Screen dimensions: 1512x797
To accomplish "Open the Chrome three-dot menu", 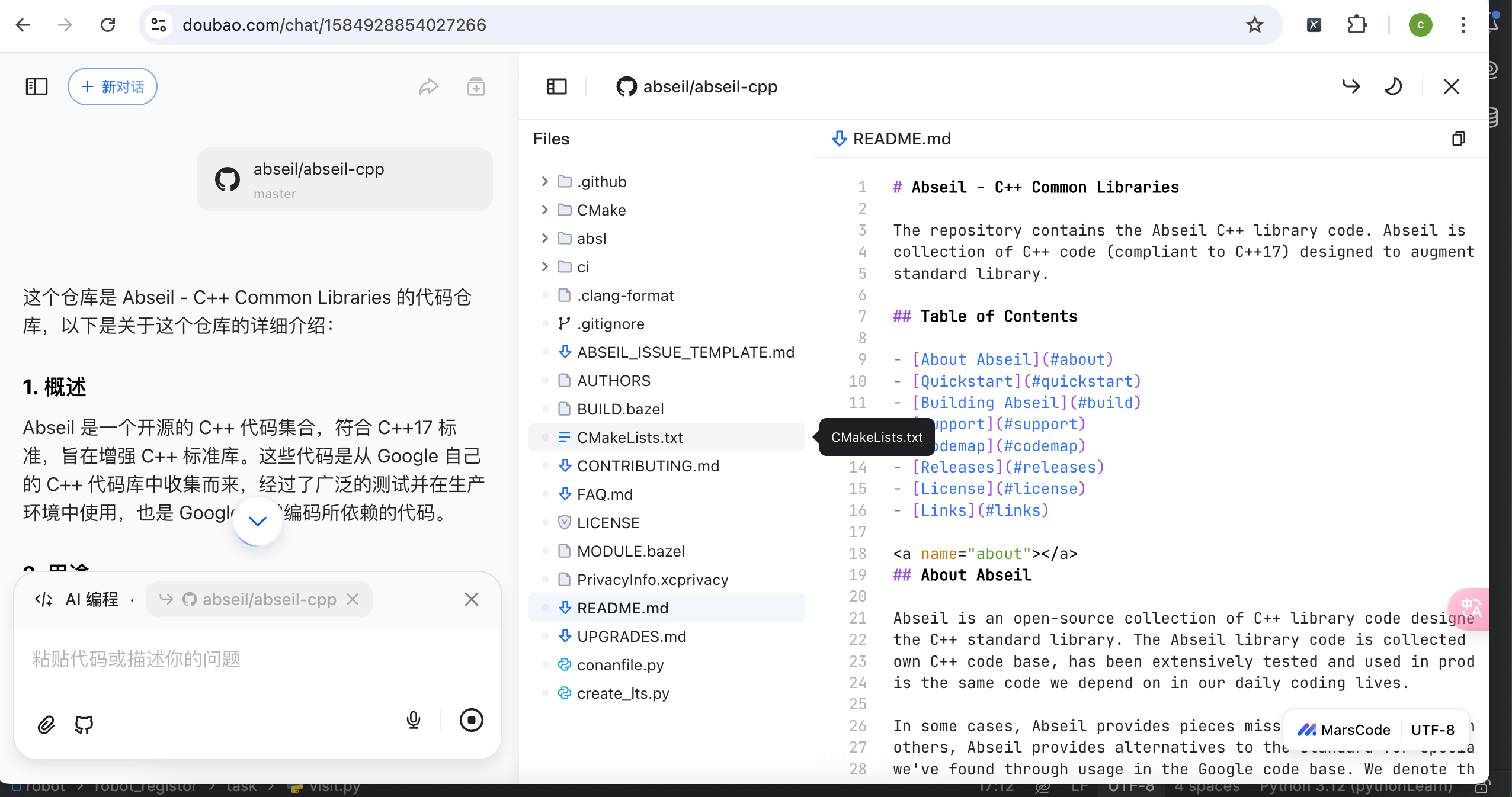I will pyautogui.click(x=1463, y=25).
